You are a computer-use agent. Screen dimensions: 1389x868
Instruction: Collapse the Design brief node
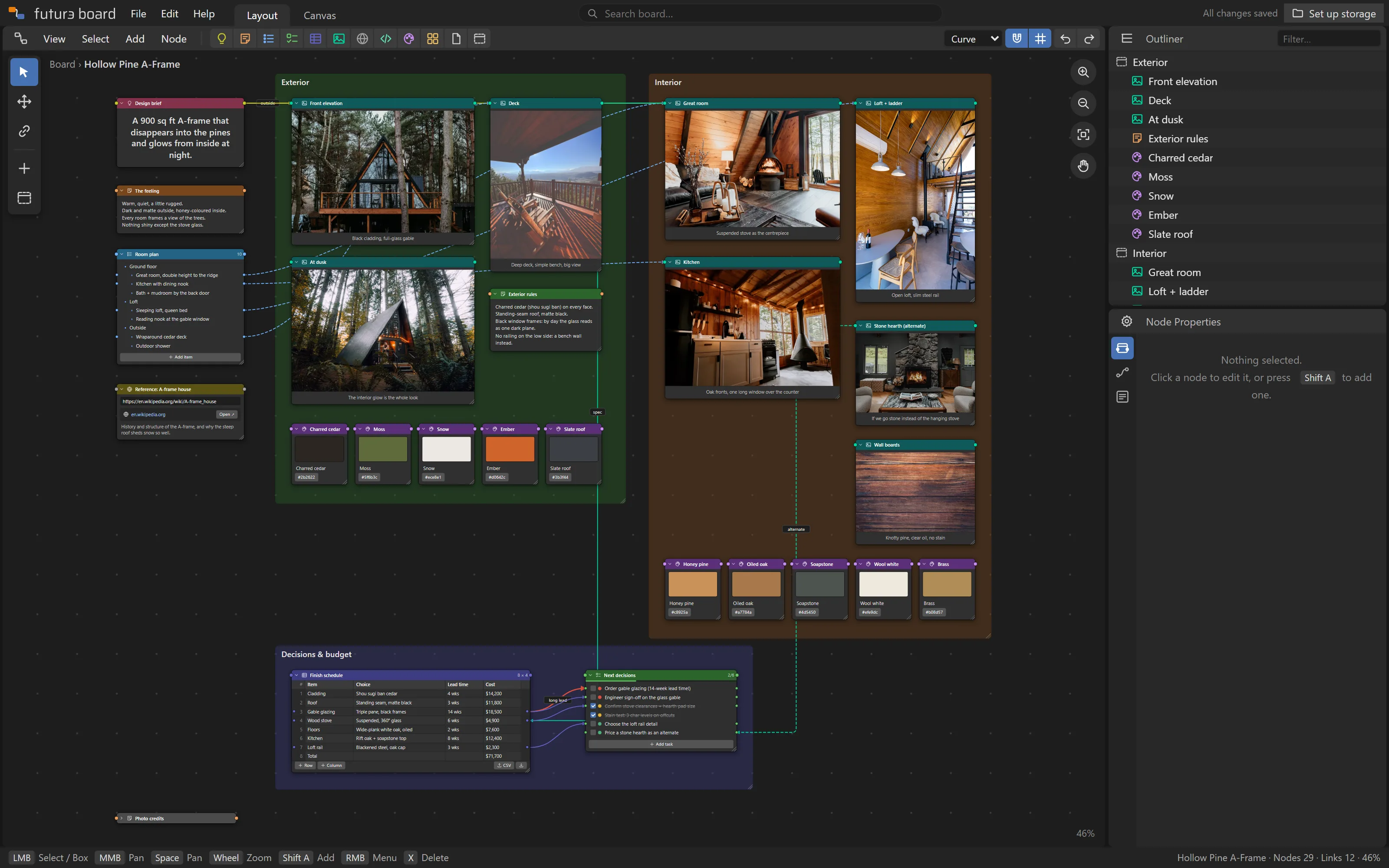pyautogui.click(x=122, y=103)
